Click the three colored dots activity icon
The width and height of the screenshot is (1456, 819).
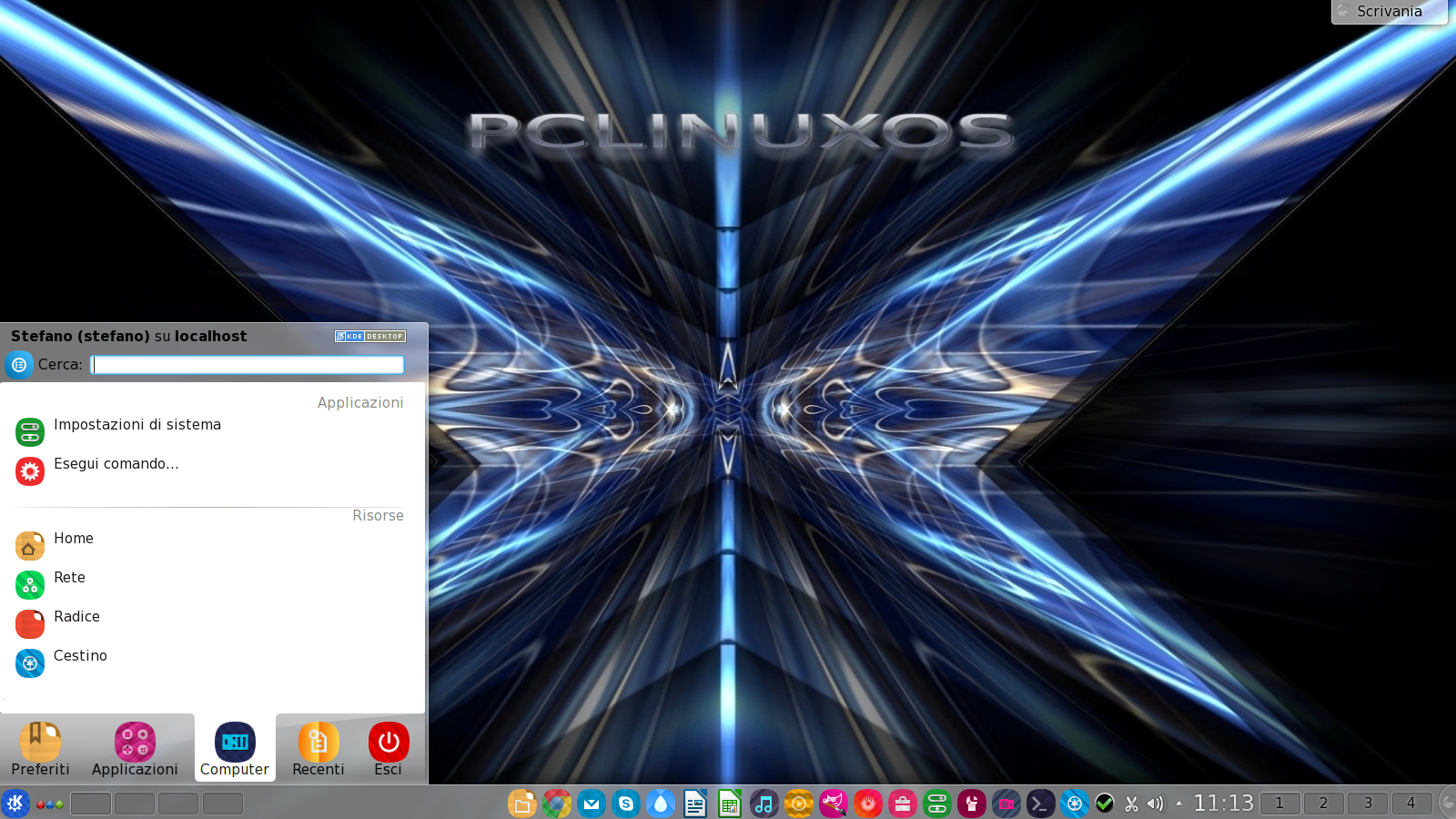(50, 804)
